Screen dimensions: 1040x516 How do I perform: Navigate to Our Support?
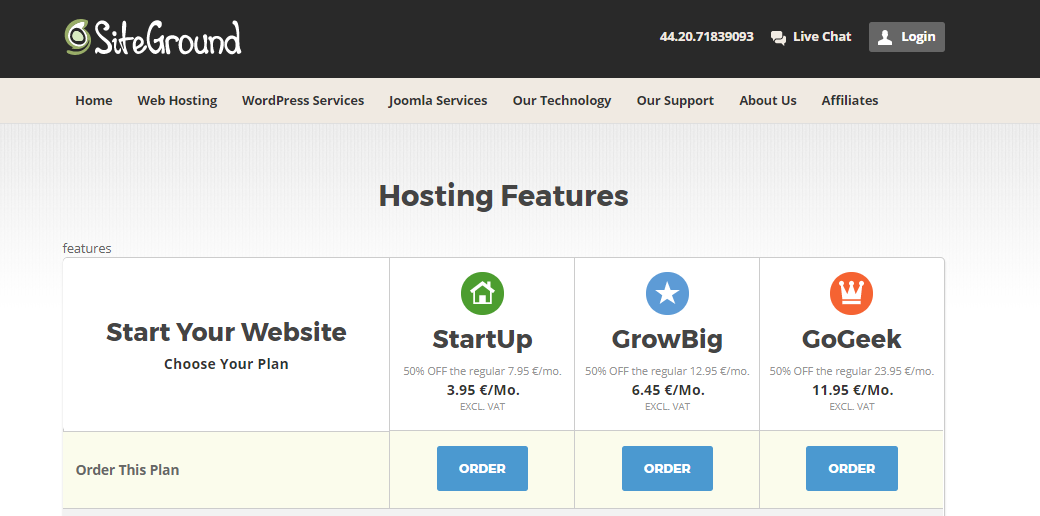click(675, 100)
